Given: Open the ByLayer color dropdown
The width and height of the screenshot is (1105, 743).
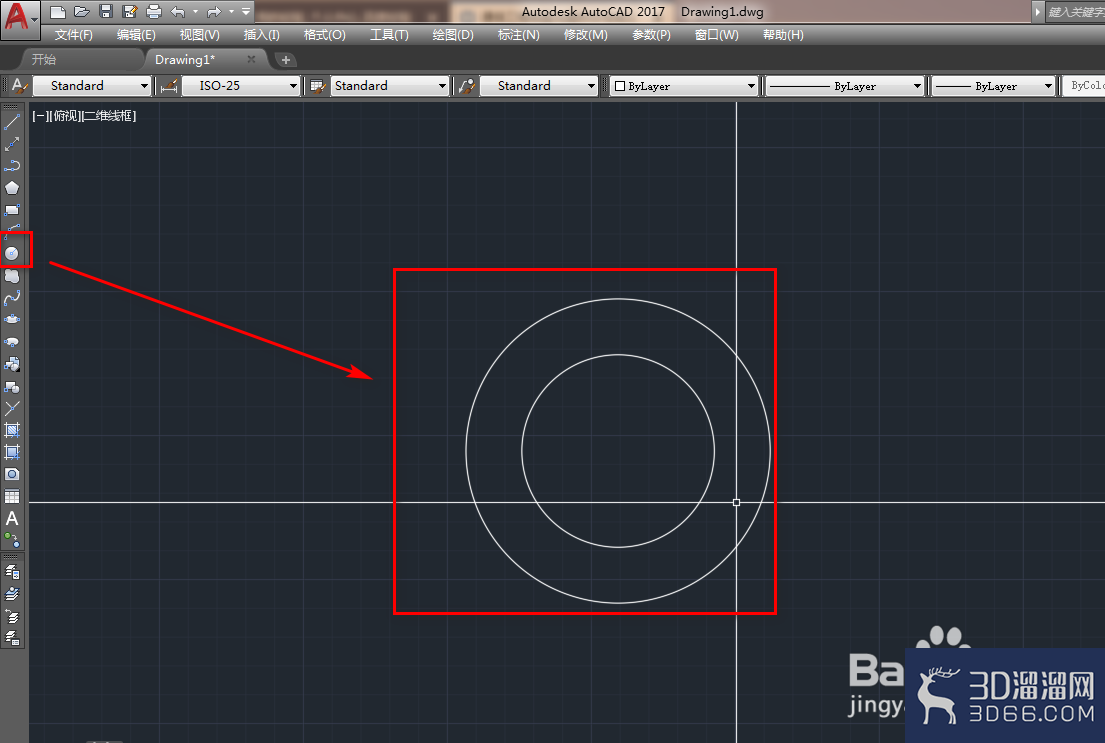Looking at the screenshot, I should tap(684, 86).
